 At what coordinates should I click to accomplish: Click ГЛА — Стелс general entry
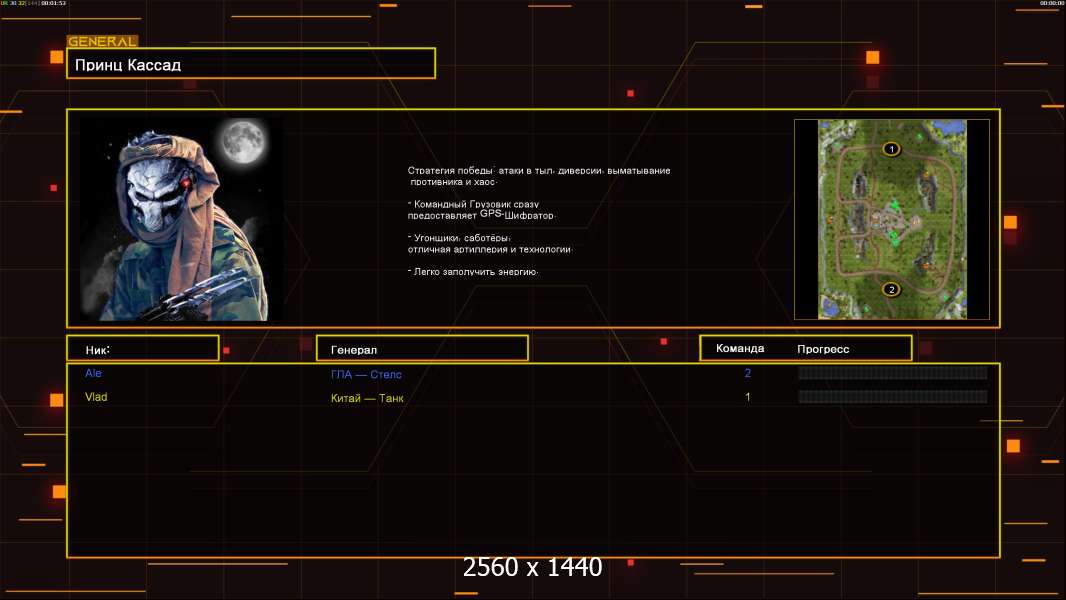tap(366, 374)
